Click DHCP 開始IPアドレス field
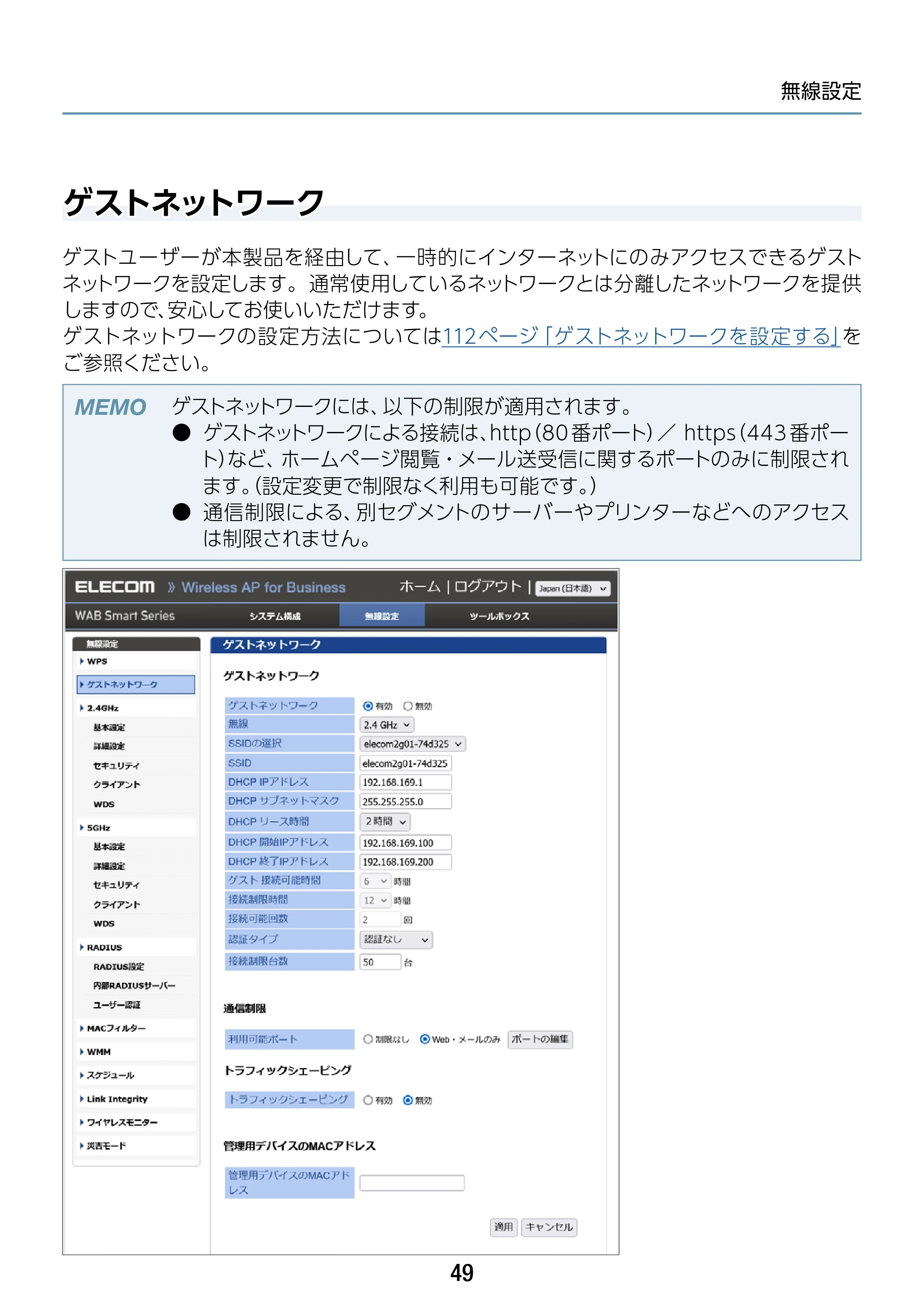The height and width of the screenshot is (1311, 924). [406, 843]
